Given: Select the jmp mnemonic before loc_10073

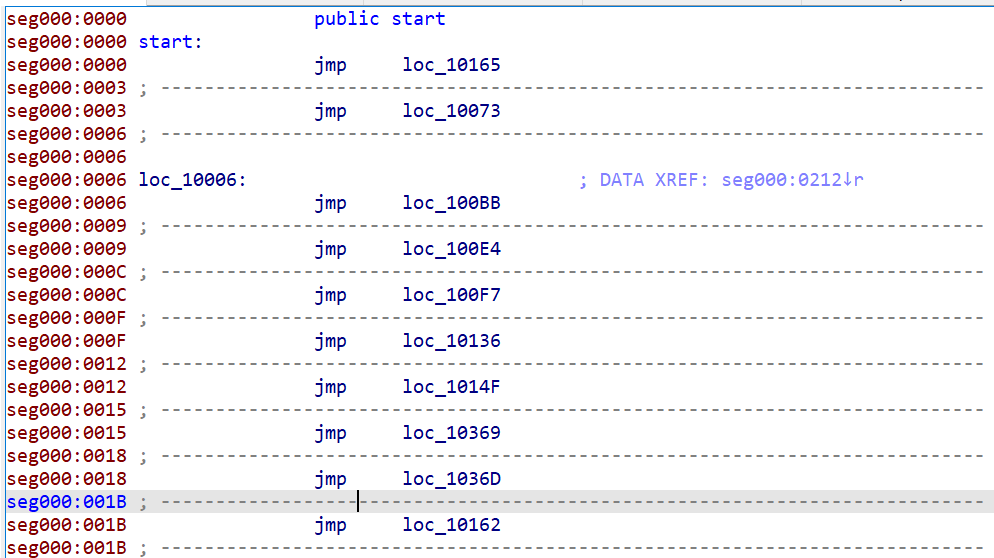Looking at the screenshot, I should [330, 111].
